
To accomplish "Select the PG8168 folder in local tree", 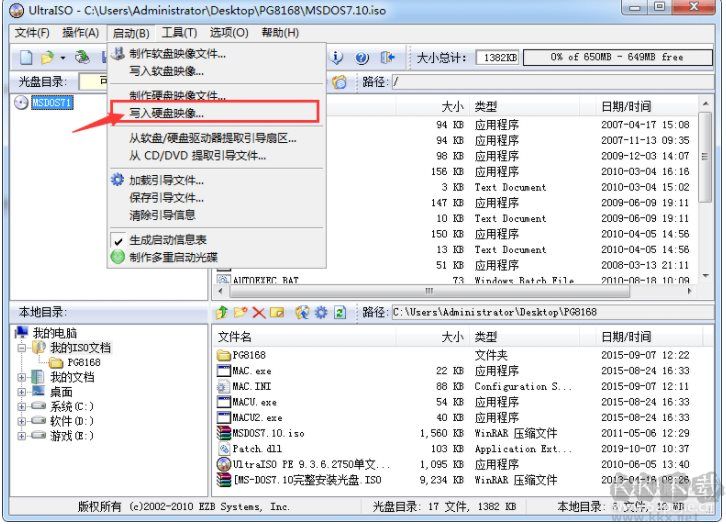I will [x=84, y=362].
